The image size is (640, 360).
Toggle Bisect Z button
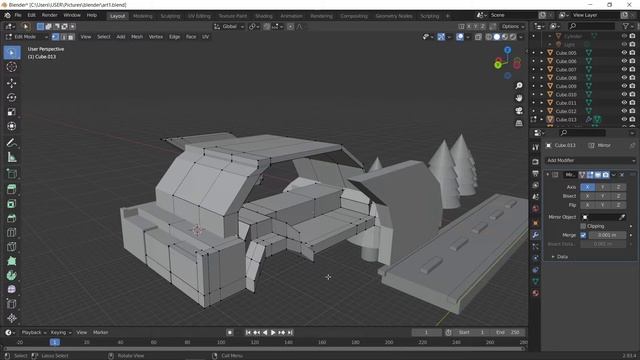click(x=618, y=196)
